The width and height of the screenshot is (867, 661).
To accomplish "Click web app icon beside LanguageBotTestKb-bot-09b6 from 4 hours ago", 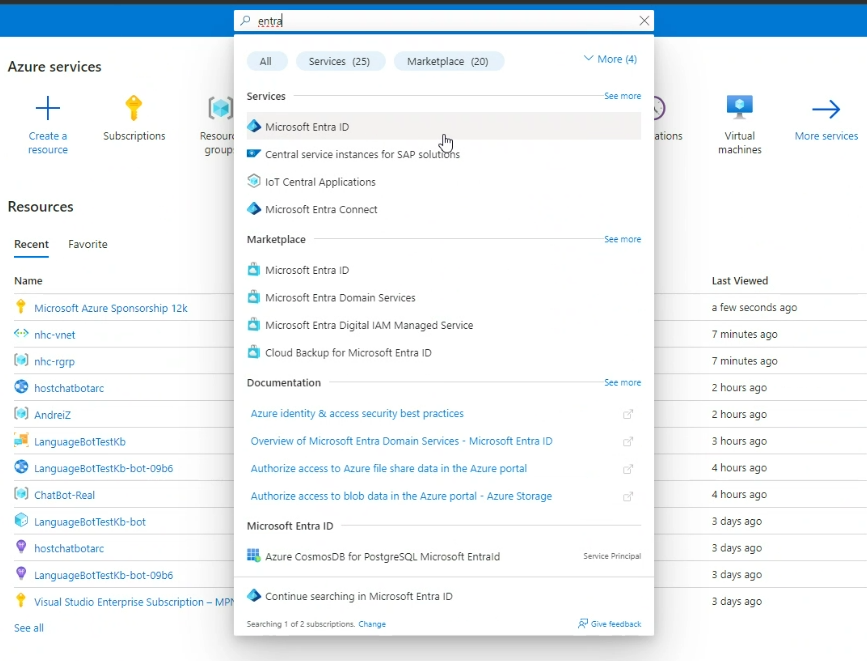I will click(x=21, y=467).
